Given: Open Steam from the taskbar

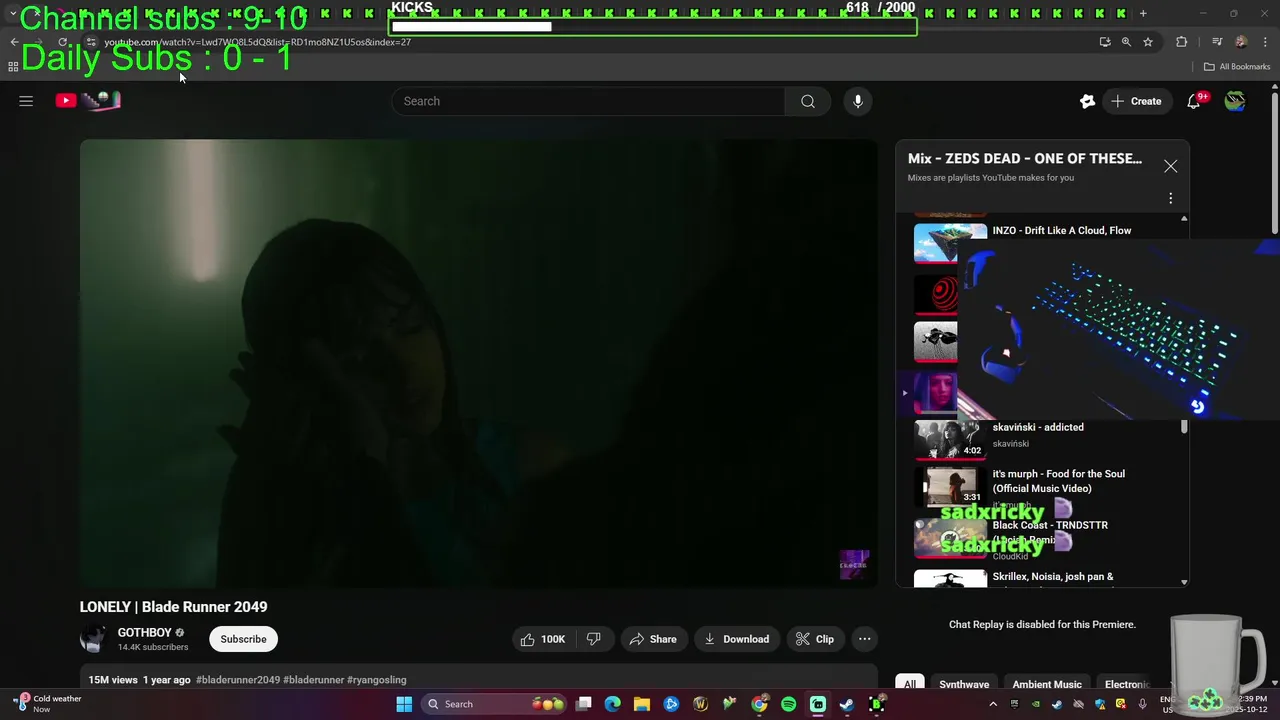Looking at the screenshot, I should tap(846, 704).
